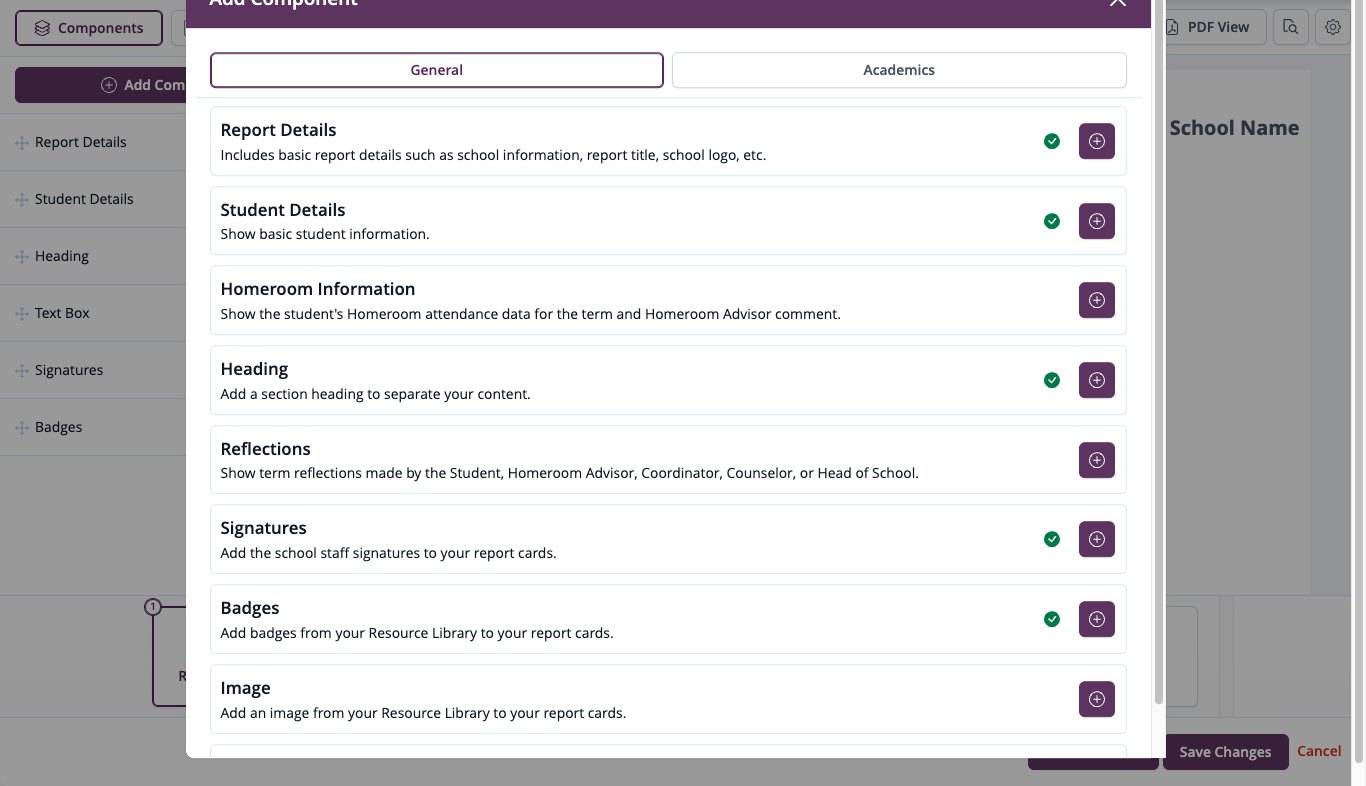1366x786 pixels.
Task: Click the drag handle icon beside sidebar Badges
Action: 21,428
